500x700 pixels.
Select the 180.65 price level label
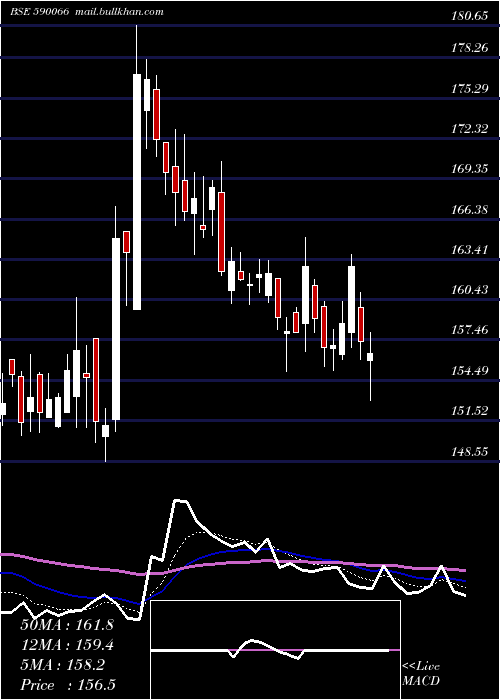[468, 17]
